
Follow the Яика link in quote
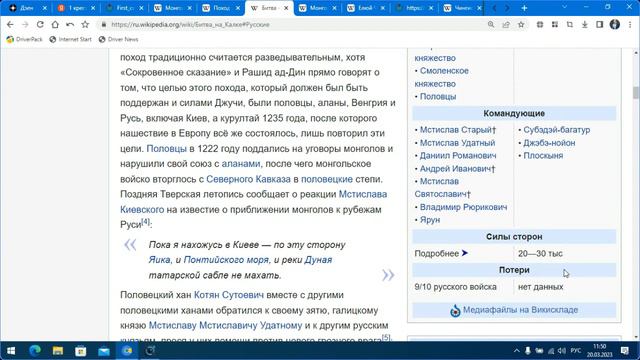click(x=159, y=260)
